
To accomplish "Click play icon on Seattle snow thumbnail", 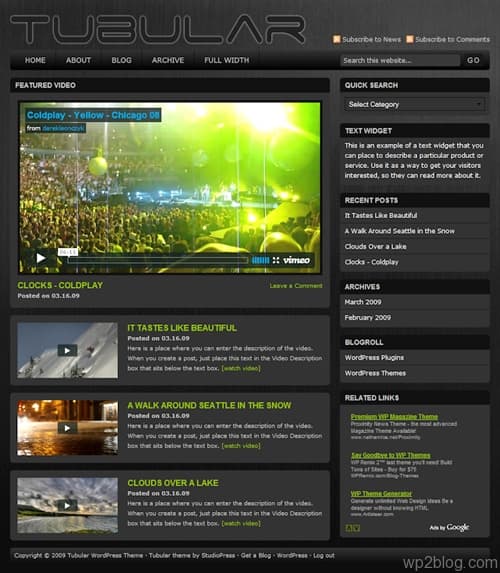I will (x=67, y=428).
